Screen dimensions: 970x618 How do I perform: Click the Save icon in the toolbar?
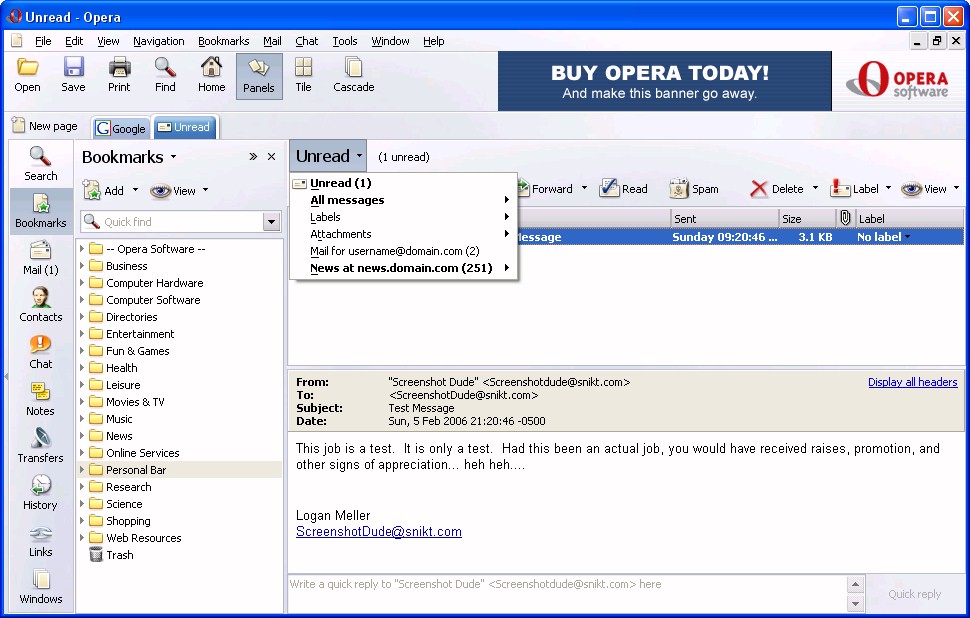click(73, 75)
